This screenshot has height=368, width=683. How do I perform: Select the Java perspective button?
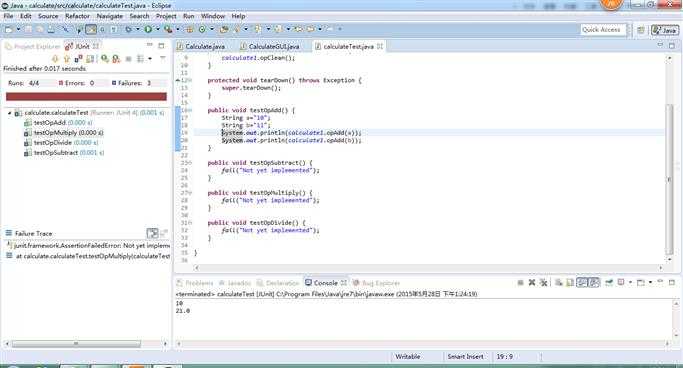(665, 30)
